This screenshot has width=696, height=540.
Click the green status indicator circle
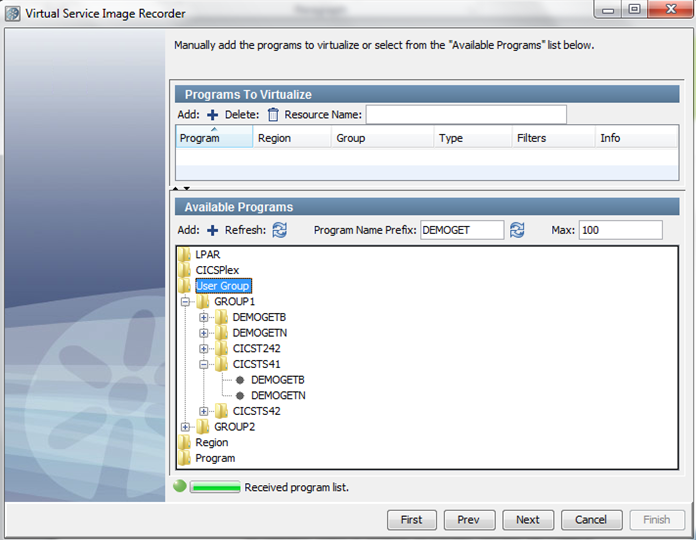[x=180, y=486]
